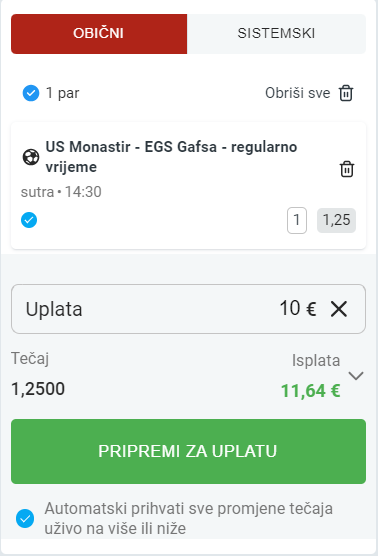The image size is (378, 556).
Task: Delete the US Monastir bet with trash icon
Action: click(x=347, y=169)
